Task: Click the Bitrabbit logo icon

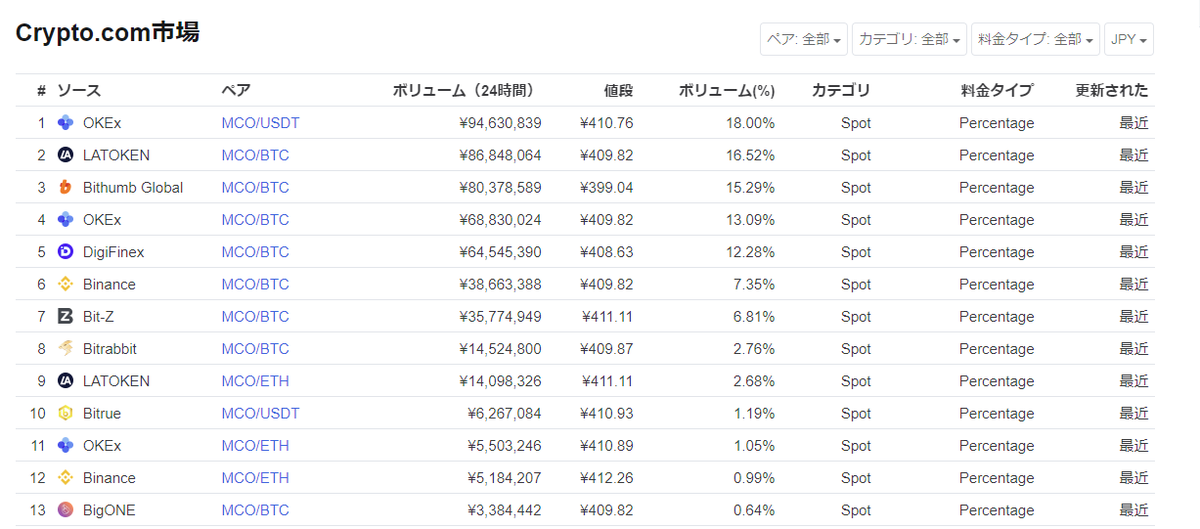Action: pyautogui.click(x=66, y=349)
